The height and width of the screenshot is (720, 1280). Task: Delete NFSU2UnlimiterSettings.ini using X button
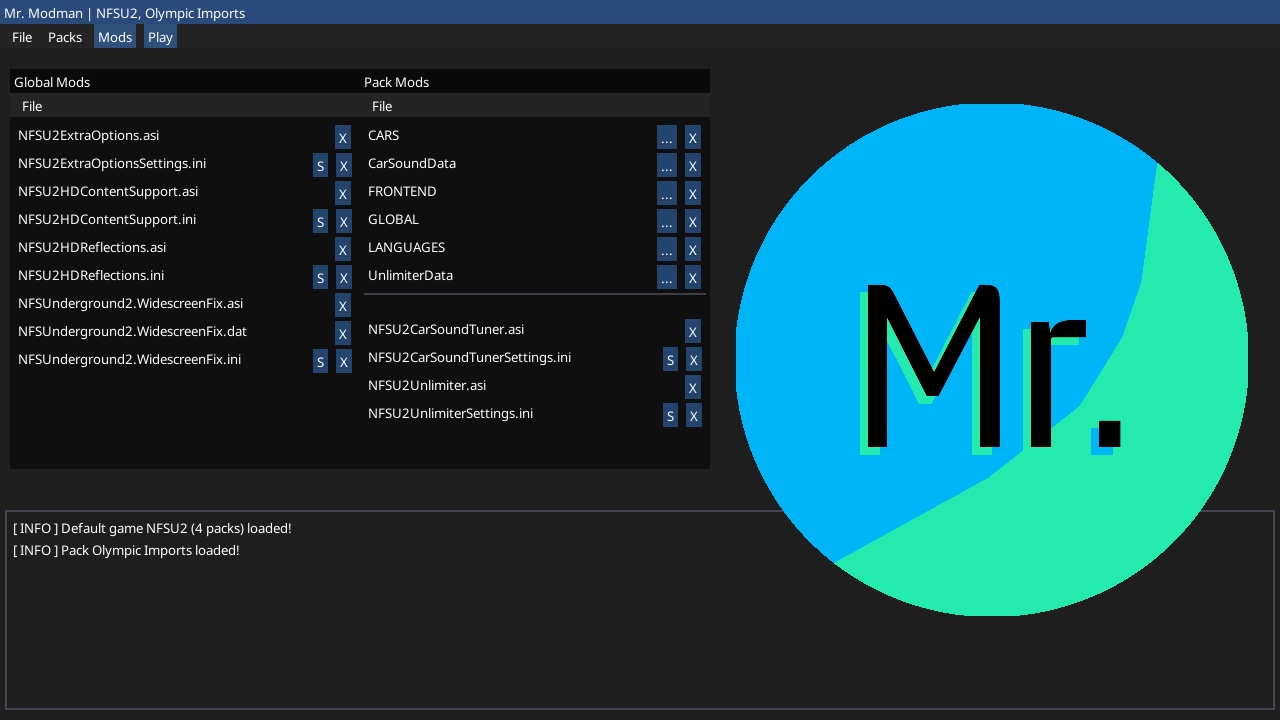click(693, 416)
